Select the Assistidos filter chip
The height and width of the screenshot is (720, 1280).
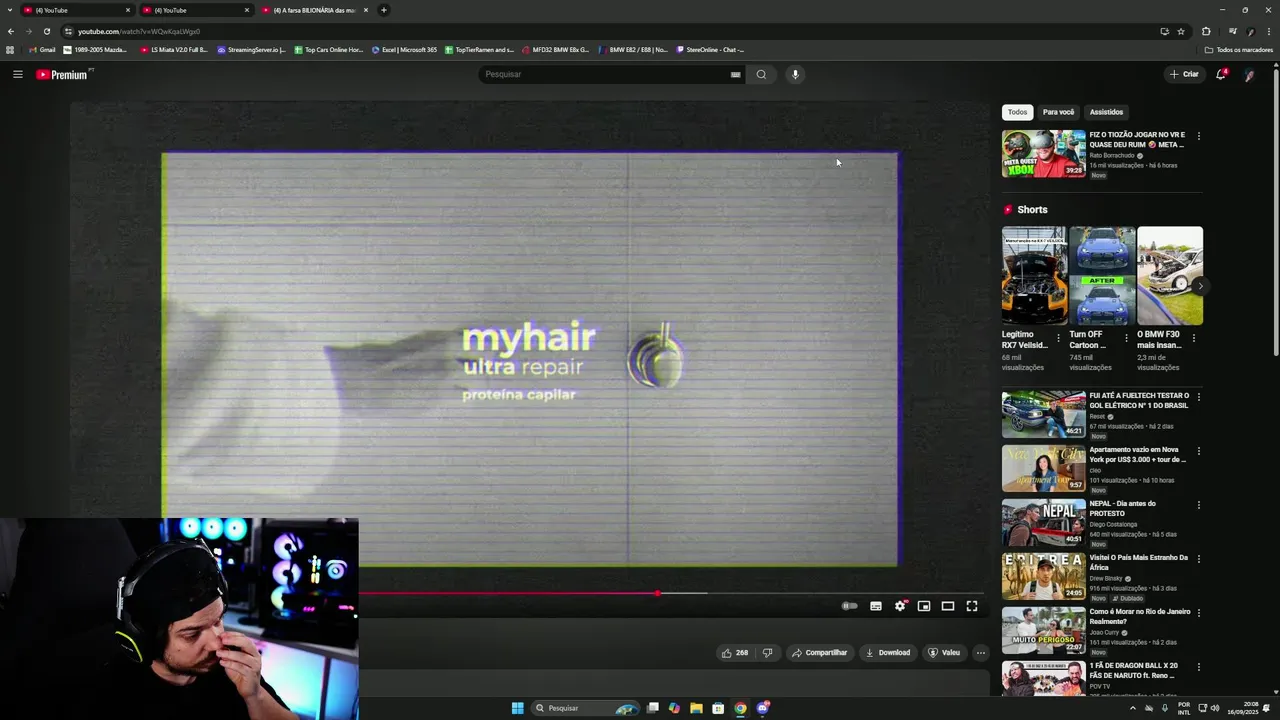(x=1106, y=112)
